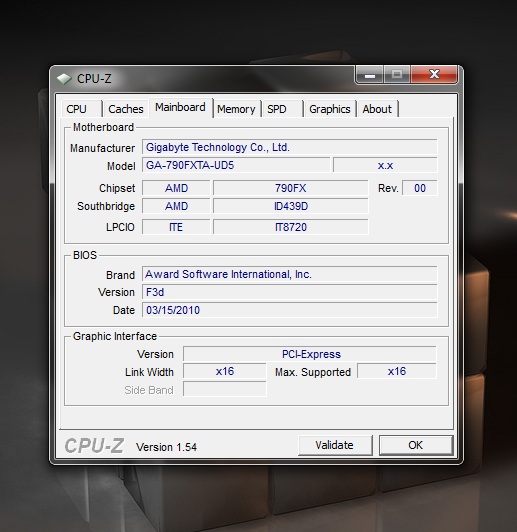517x532 pixels.
Task: Open the Graphics tab
Action: pyautogui.click(x=330, y=109)
